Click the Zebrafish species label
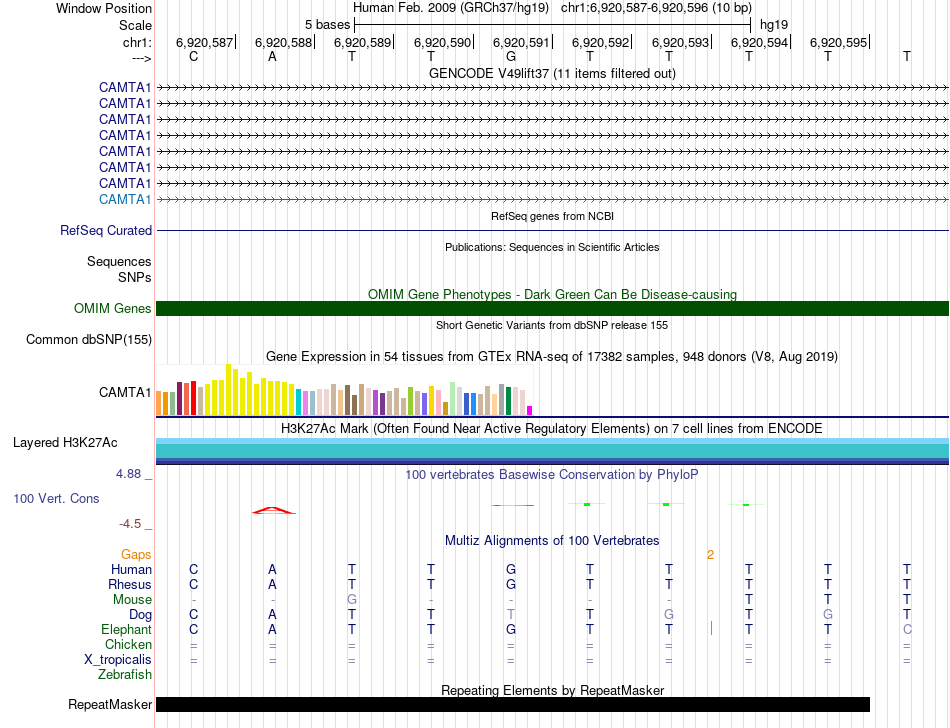Image resolution: width=950 pixels, height=728 pixels. (x=125, y=674)
